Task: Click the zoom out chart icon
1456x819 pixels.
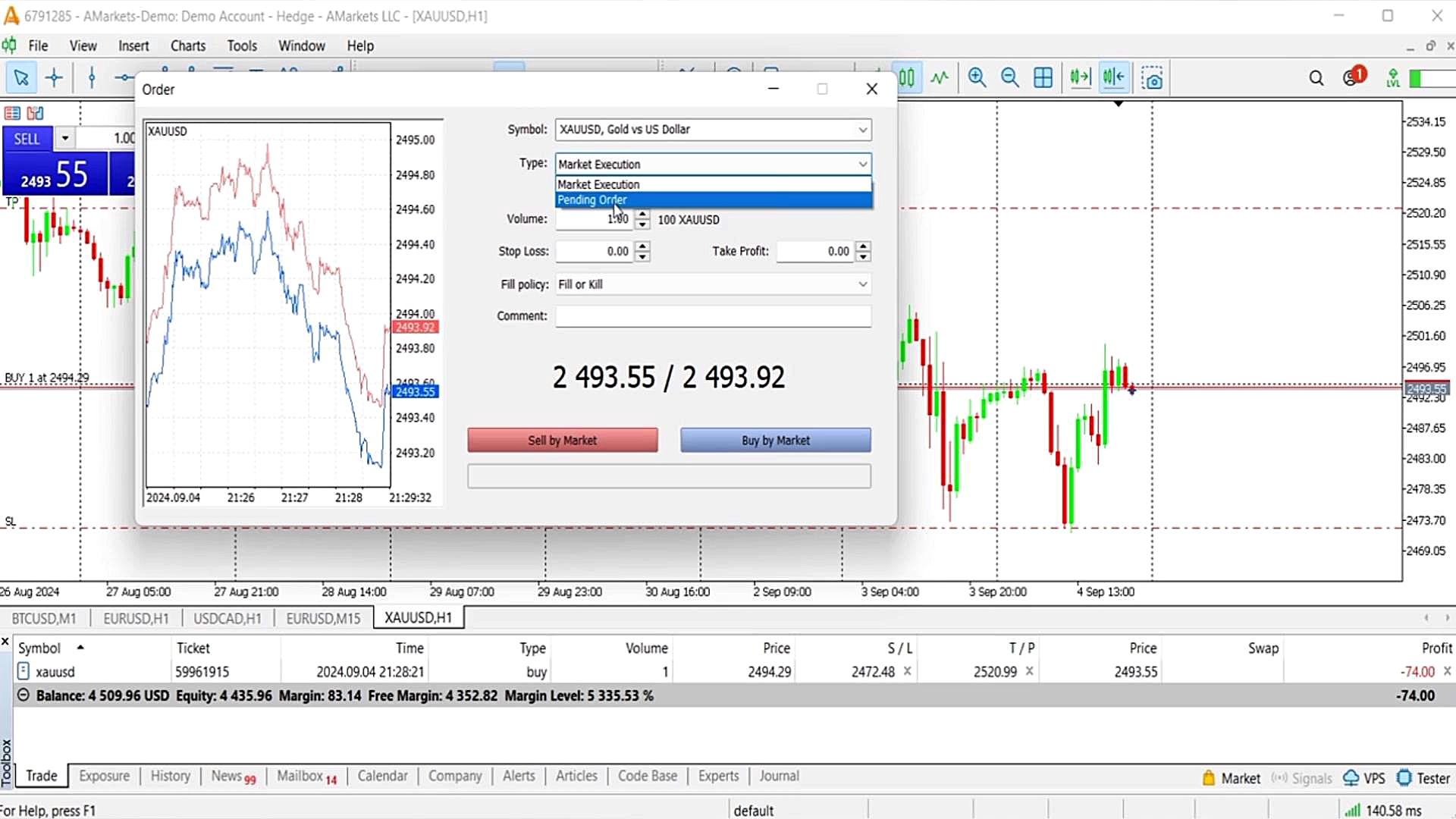Action: tap(1009, 77)
